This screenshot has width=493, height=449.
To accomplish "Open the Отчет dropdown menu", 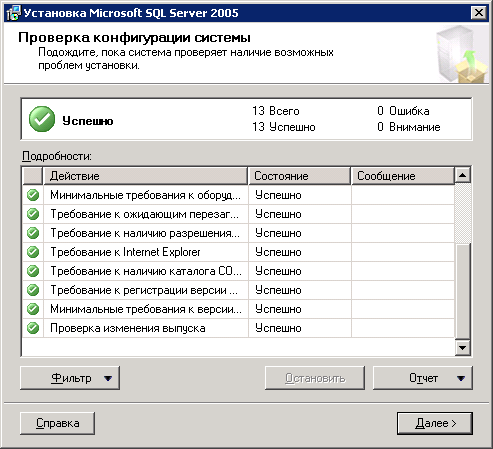I will [423, 378].
